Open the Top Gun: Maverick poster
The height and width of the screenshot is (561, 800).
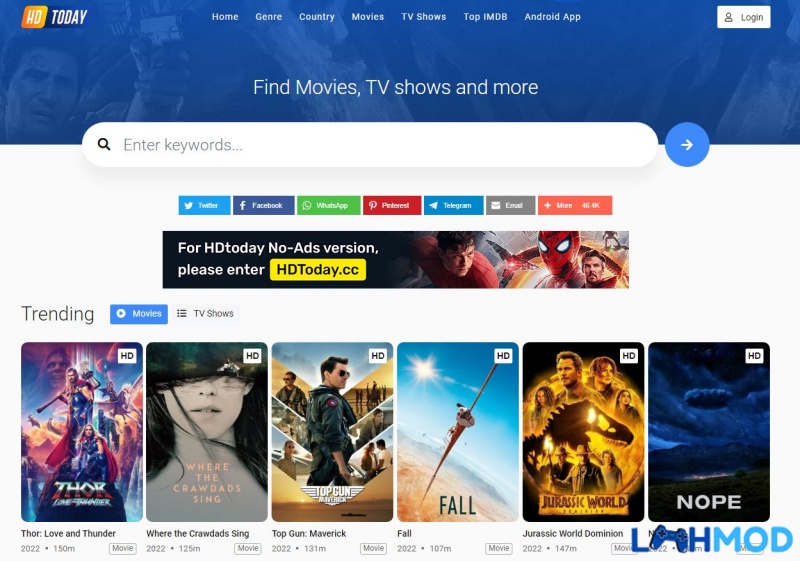pyautogui.click(x=332, y=431)
